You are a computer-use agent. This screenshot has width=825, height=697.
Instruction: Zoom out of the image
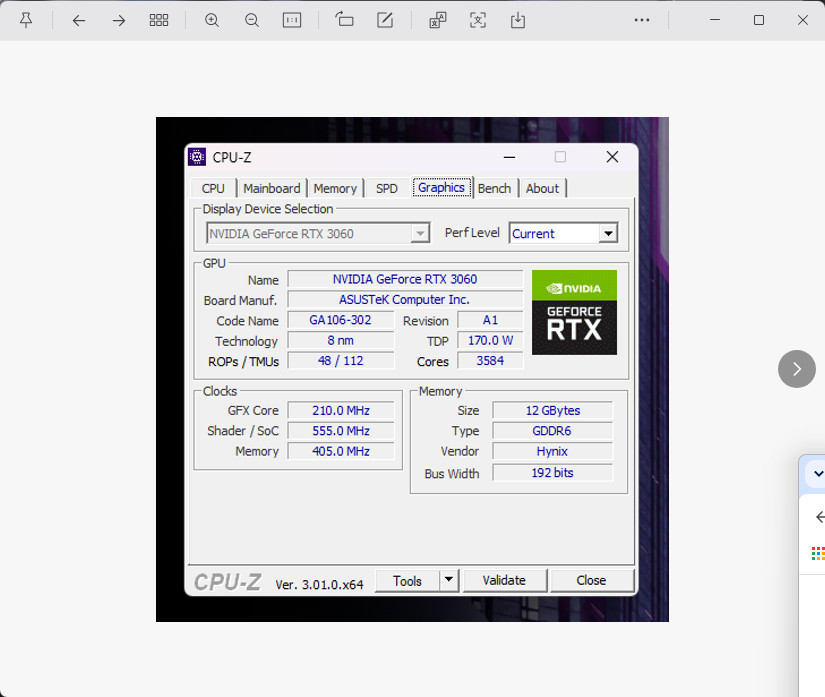click(252, 21)
